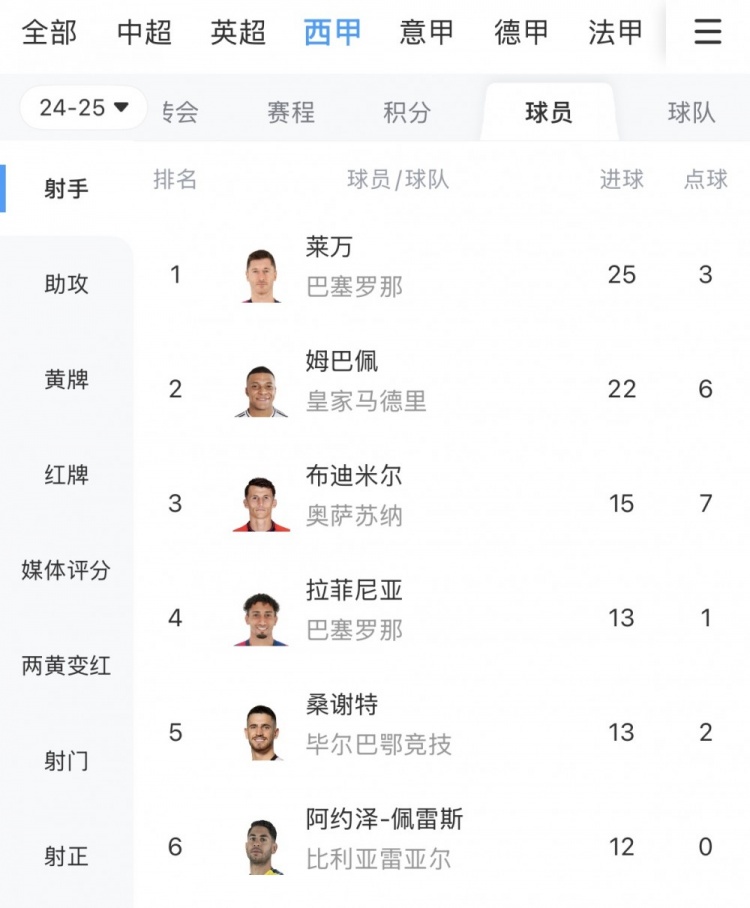Open the 射正 sidebar category
The height and width of the screenshot is (908, 750).
click(66, 857)
